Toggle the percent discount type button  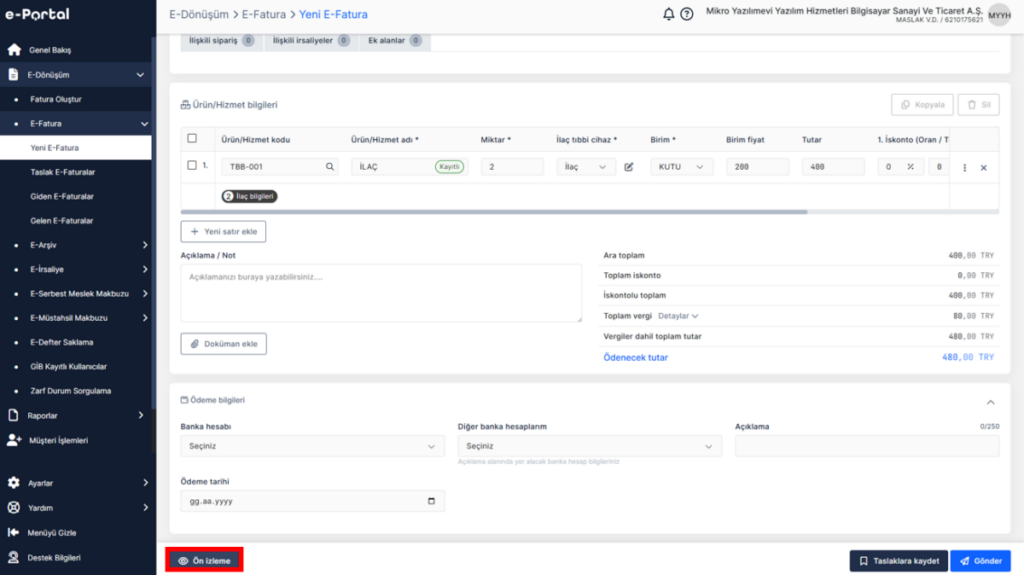tap(910, 167)
